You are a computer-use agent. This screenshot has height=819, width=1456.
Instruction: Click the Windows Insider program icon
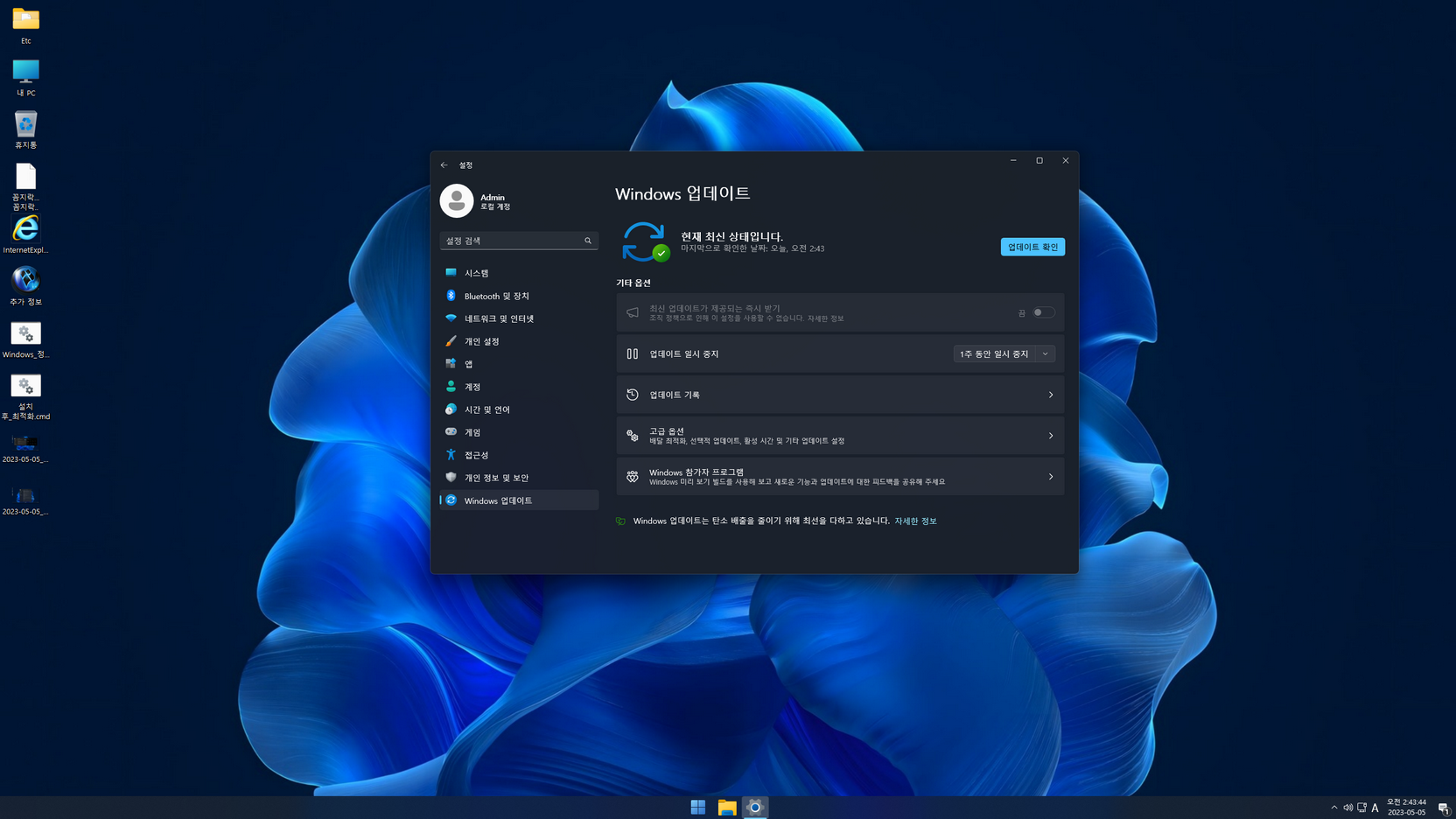coord(633,477)
